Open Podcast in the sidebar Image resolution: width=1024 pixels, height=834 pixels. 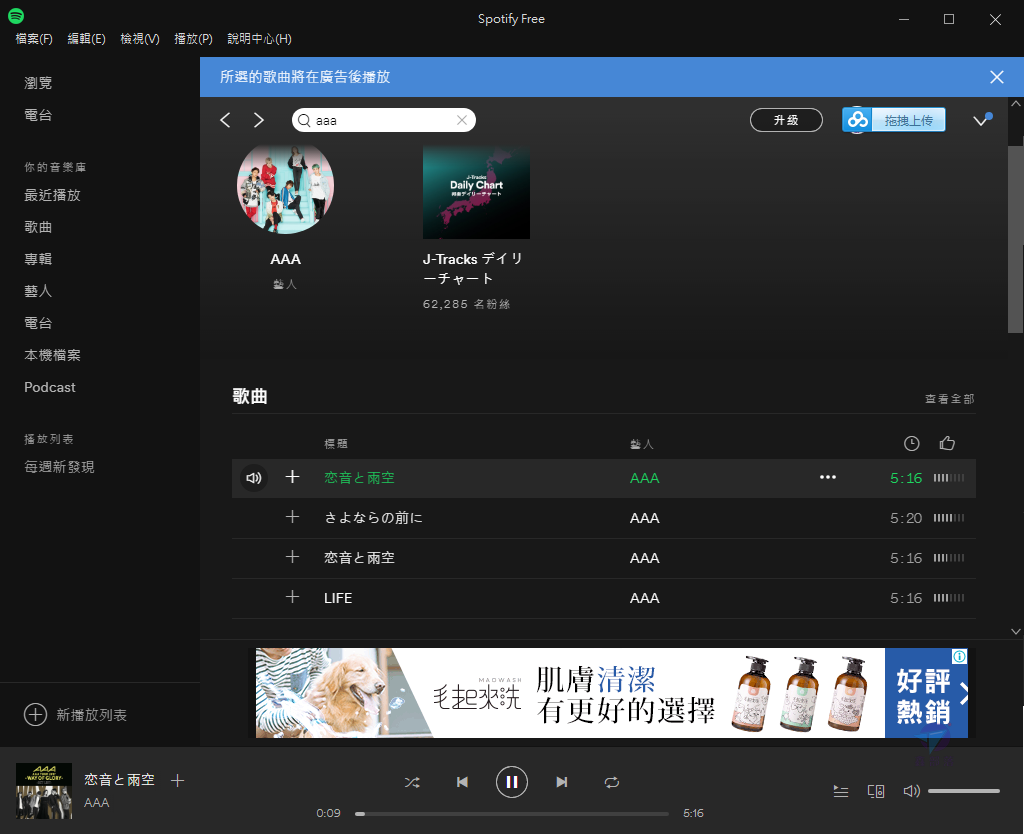click(50, 387)
